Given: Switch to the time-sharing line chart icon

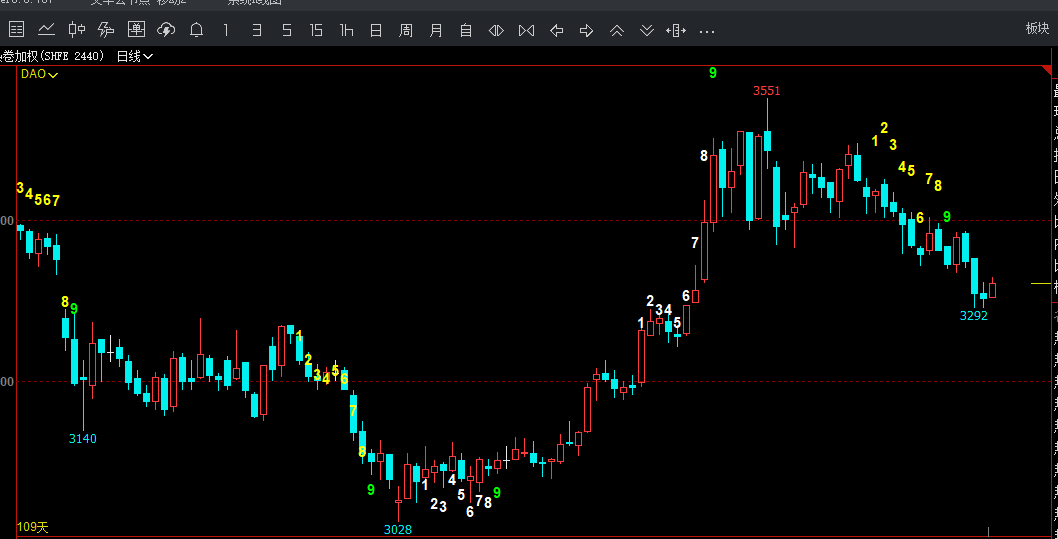Looking at the screenshot, I should (x=47, y=30).
